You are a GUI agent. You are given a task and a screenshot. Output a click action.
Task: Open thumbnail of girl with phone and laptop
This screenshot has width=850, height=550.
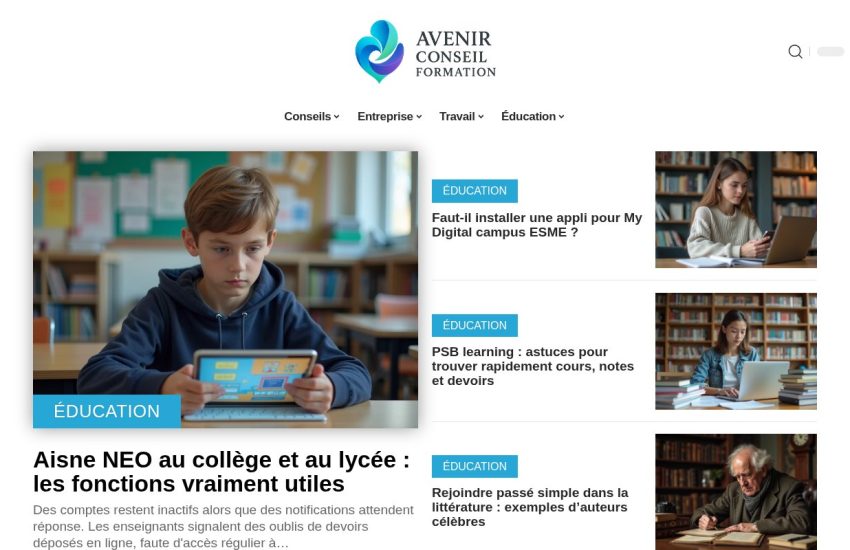(736, 209)
